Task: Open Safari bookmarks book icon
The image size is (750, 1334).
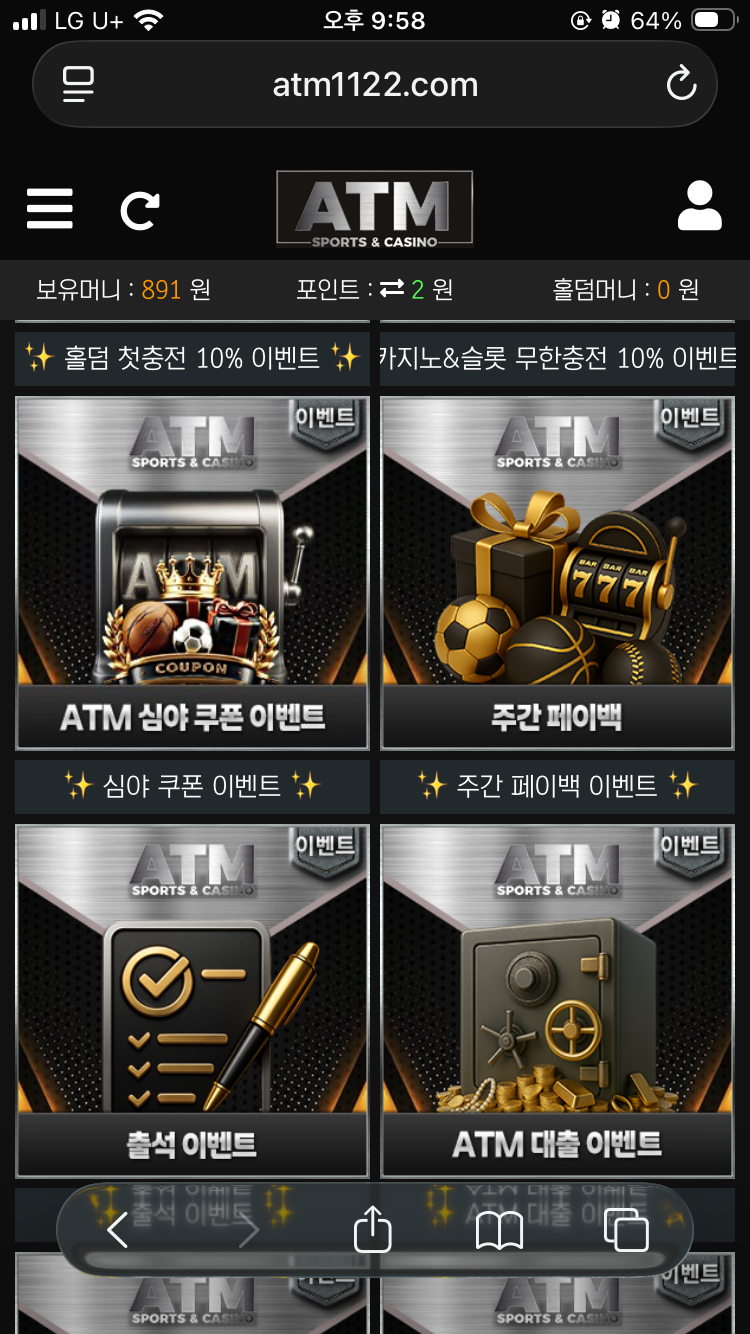Action: click(x=499, y=1230)
